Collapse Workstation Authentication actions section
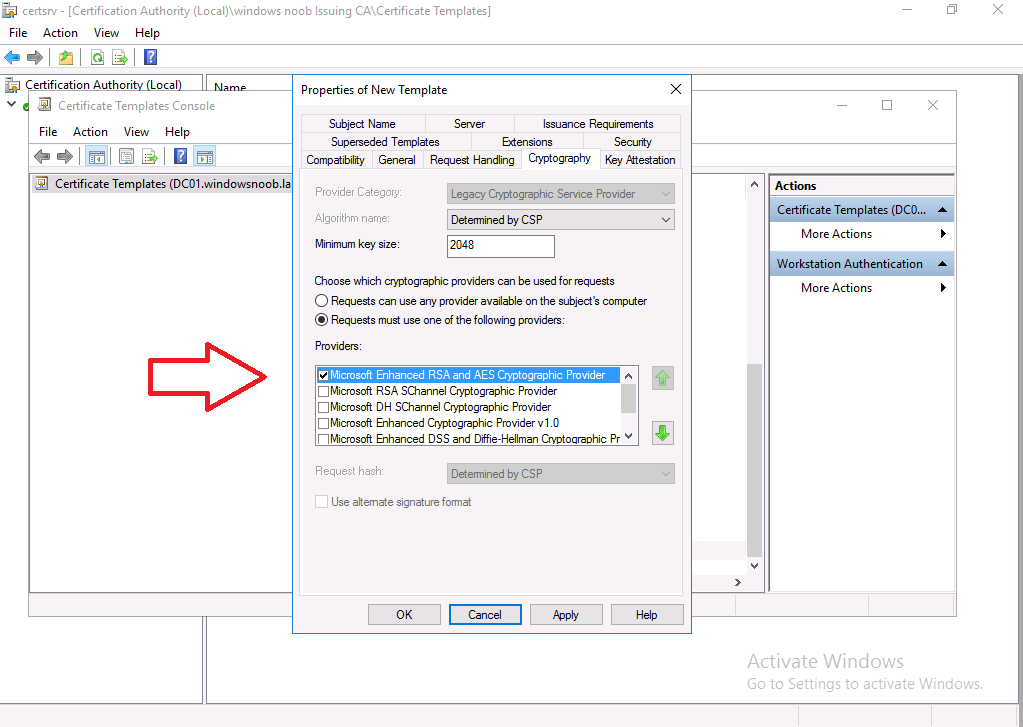The height and width of the screenshot is (727, 1023). pos(942,264)
